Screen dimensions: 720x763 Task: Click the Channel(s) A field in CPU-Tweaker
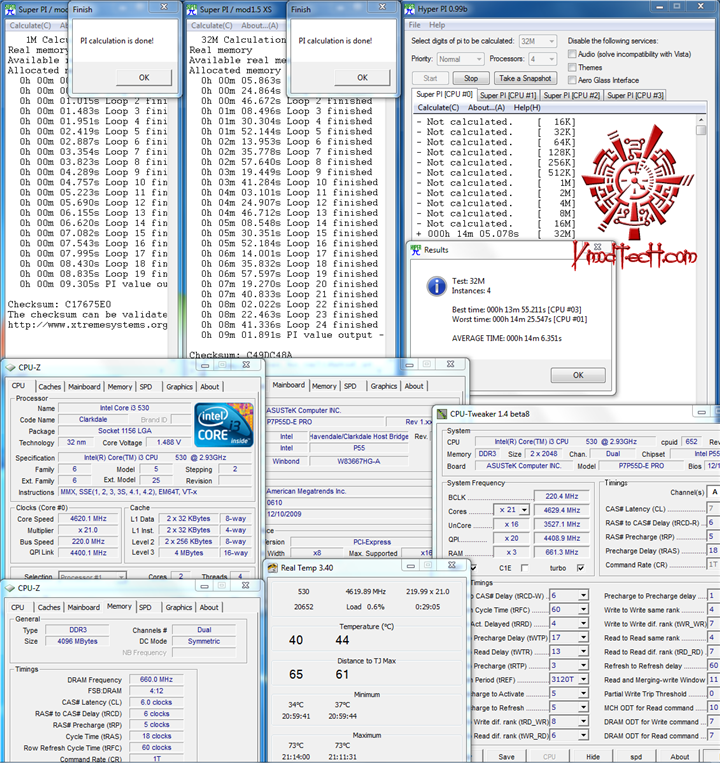pyautogui.click(x=714, y=492)
